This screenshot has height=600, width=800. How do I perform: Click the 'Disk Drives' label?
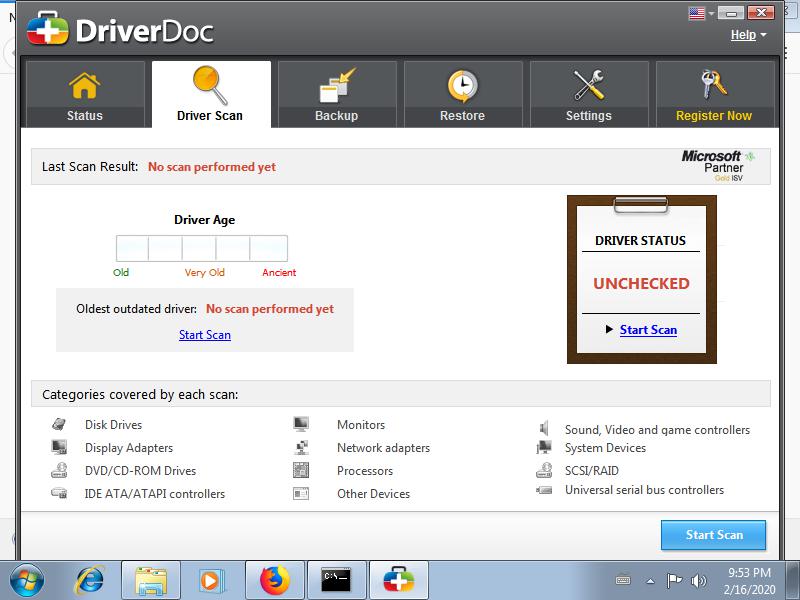113,424
